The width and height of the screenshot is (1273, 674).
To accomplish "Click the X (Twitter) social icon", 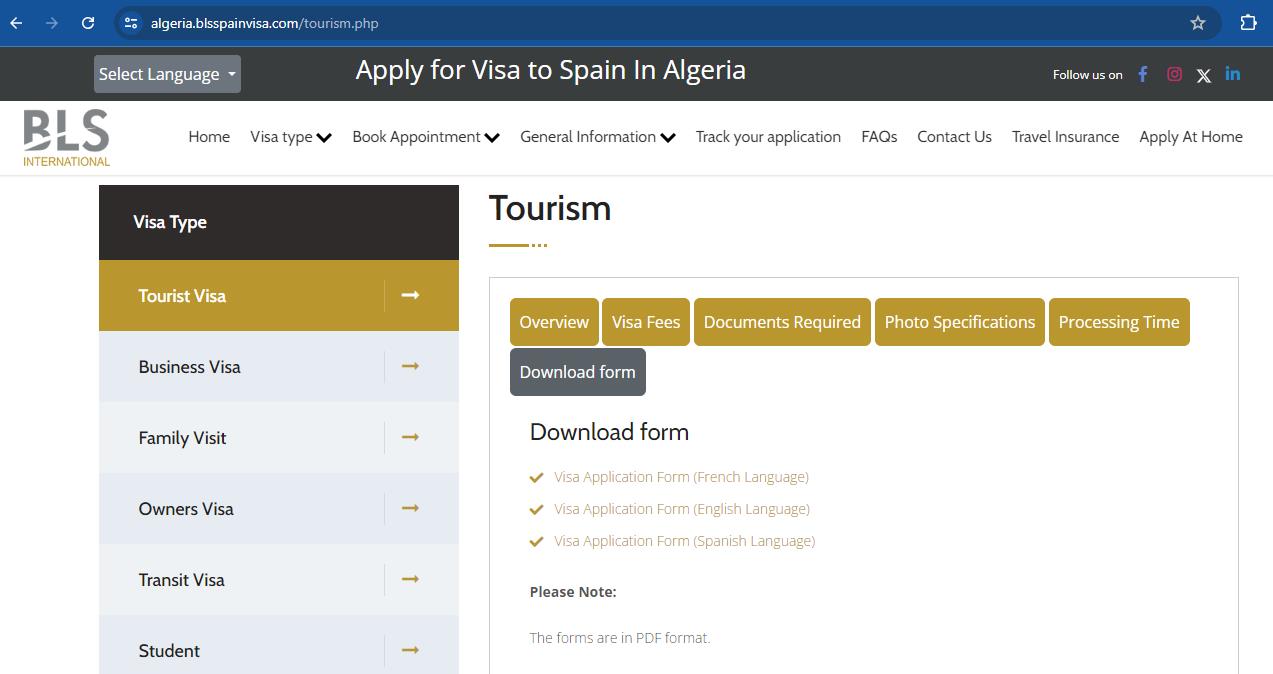I will click(x=1203, y=75).
